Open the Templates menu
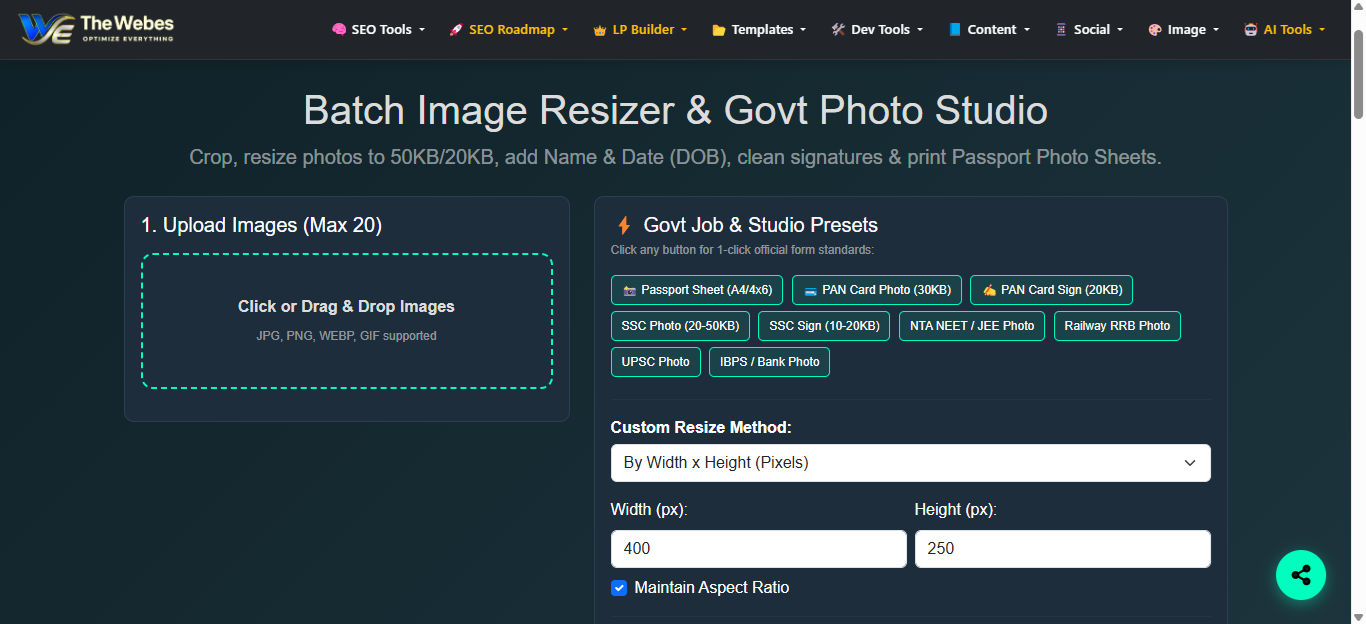This screenshot has height=624, width=1366. tap(759, 30)
